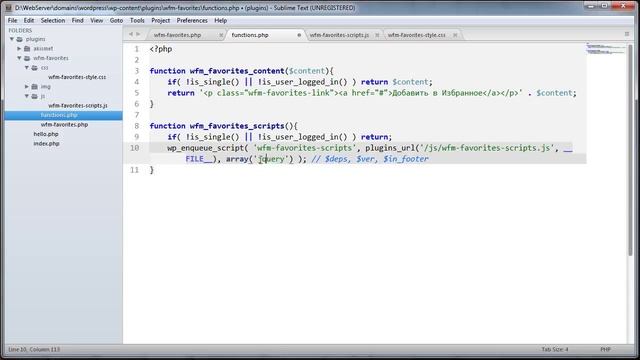Open the Goto menu
Viewport: 640px width, 360px height.
click(116, 20)
